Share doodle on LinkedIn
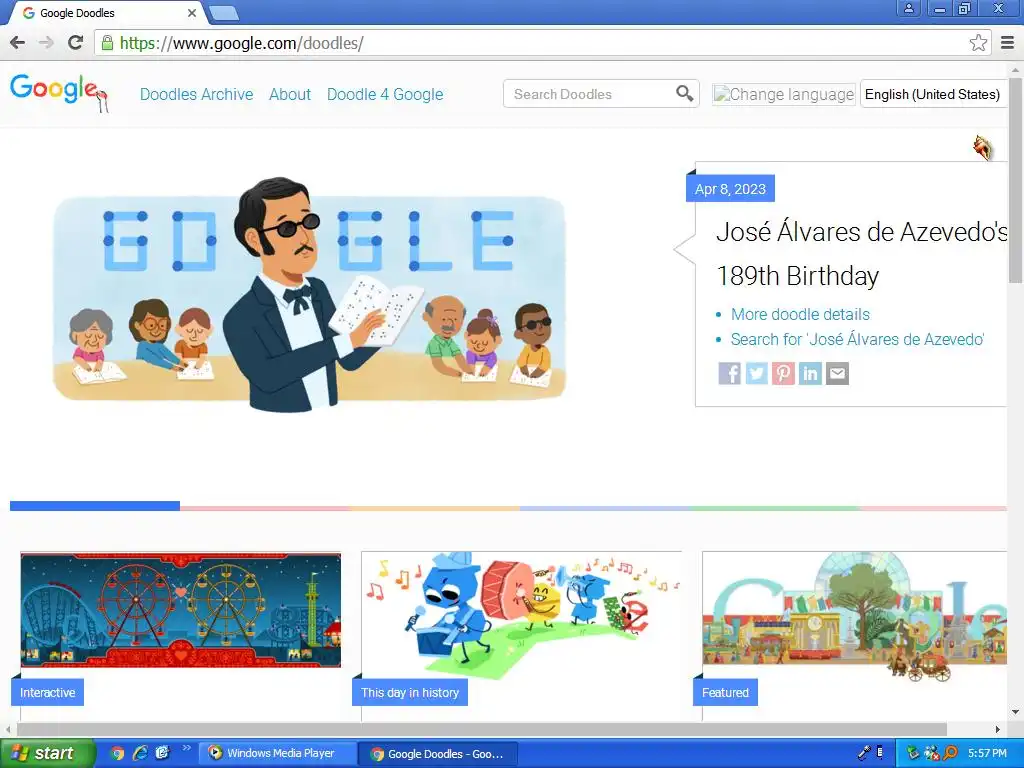 (810, 374)
